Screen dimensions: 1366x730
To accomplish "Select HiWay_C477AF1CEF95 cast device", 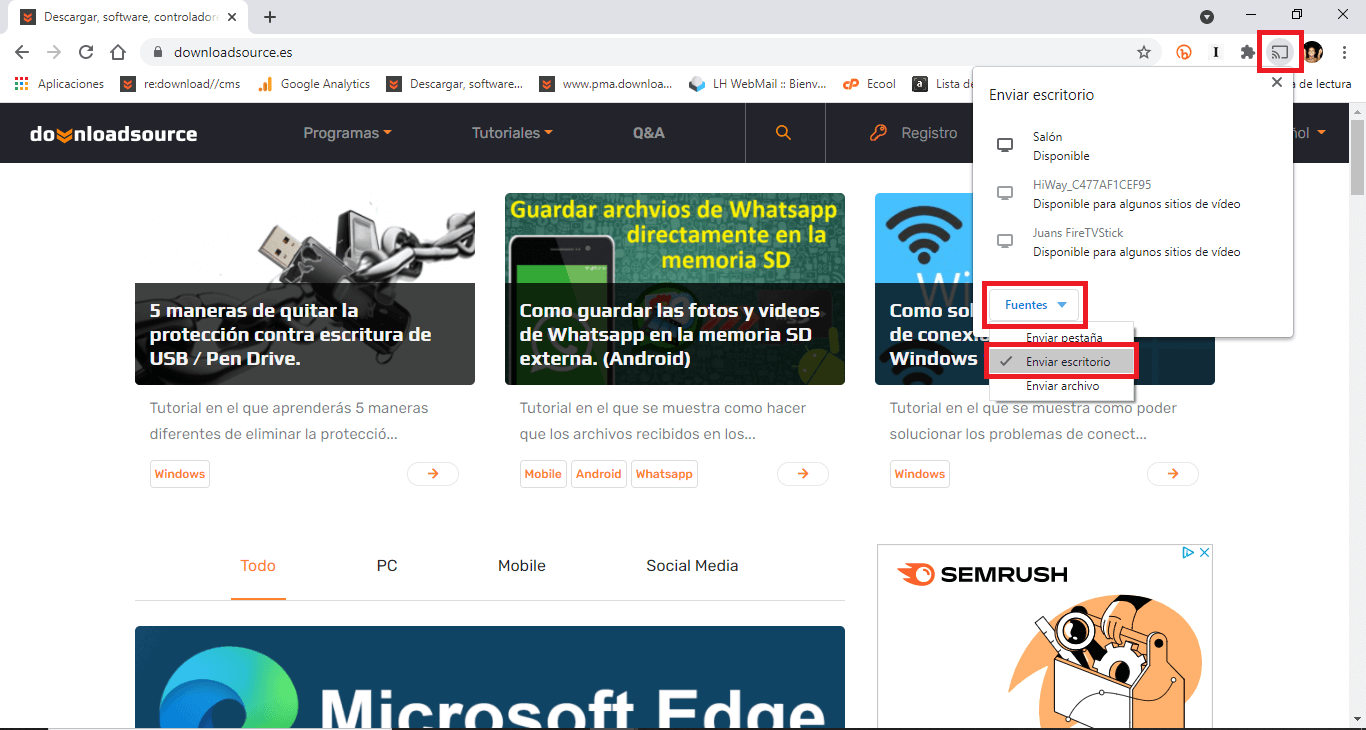I will pyautogui.click(x=1132, y=194).
